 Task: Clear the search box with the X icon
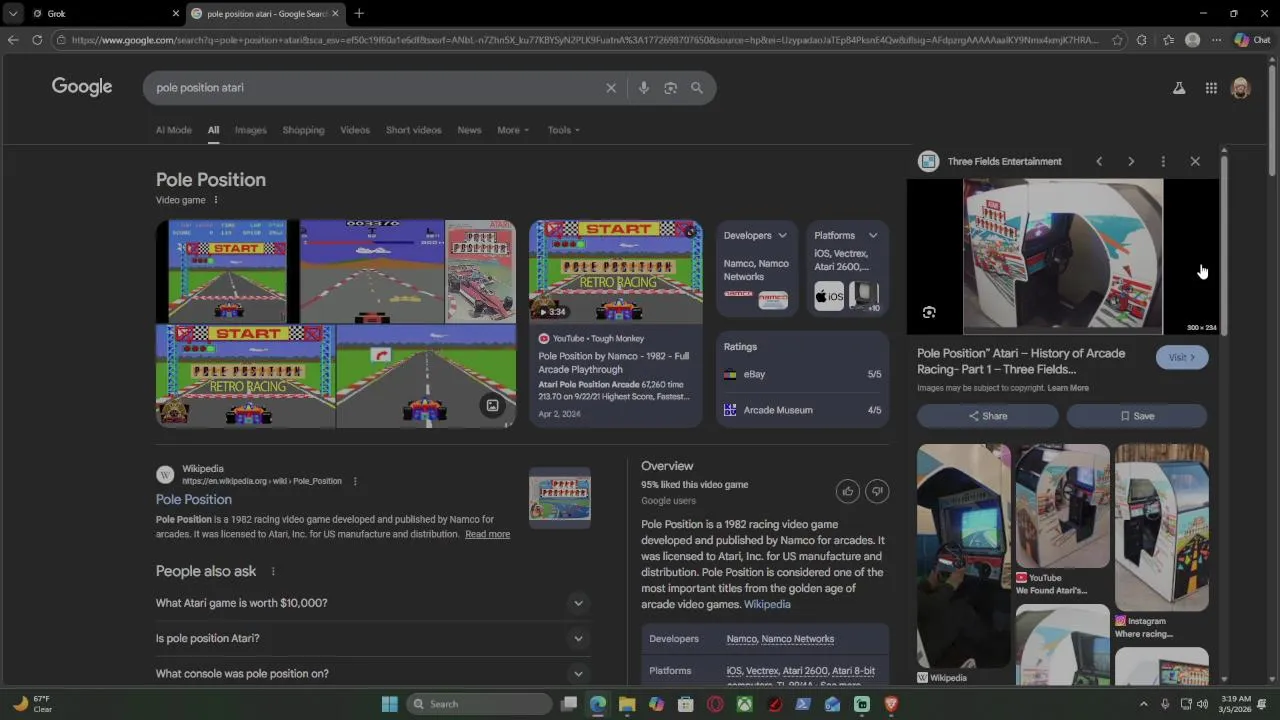[611, 88]
